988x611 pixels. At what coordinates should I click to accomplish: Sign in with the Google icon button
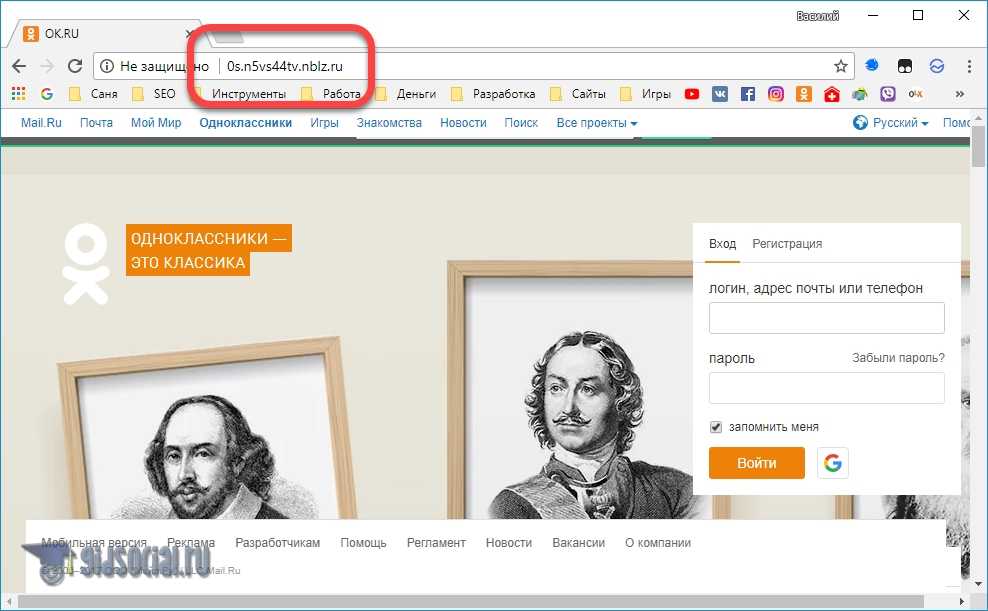832,463
